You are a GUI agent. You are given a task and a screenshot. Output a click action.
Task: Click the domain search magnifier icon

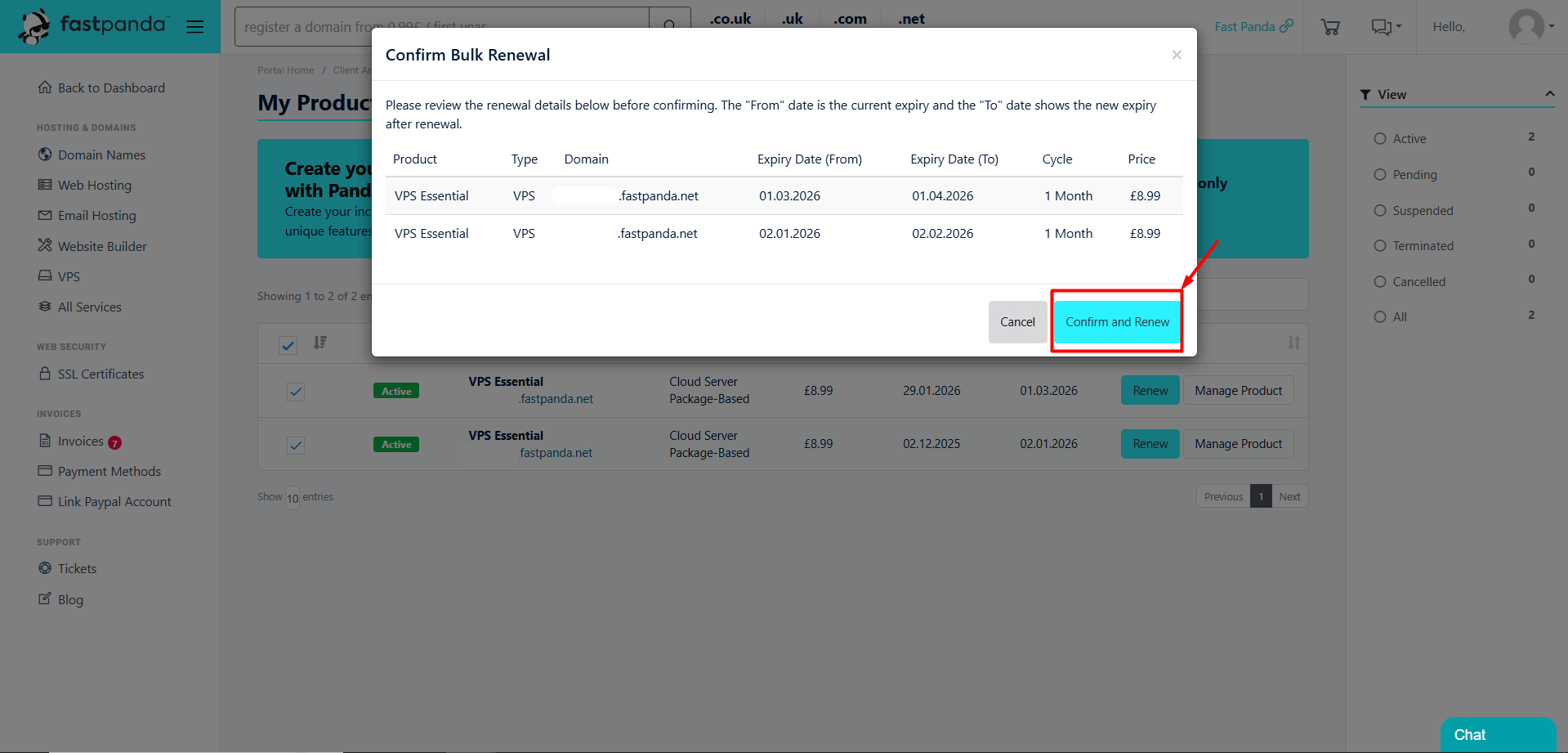click(669, 26)
